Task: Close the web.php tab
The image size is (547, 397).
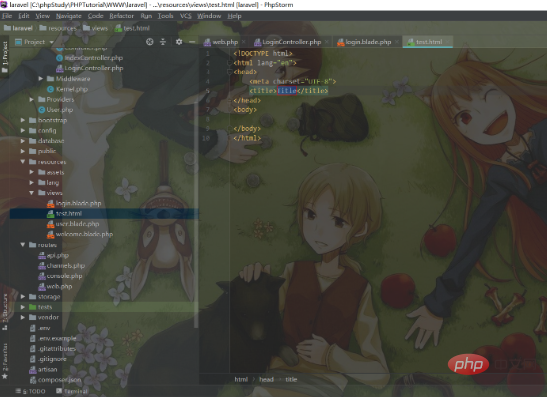Action: click(244, 42)
